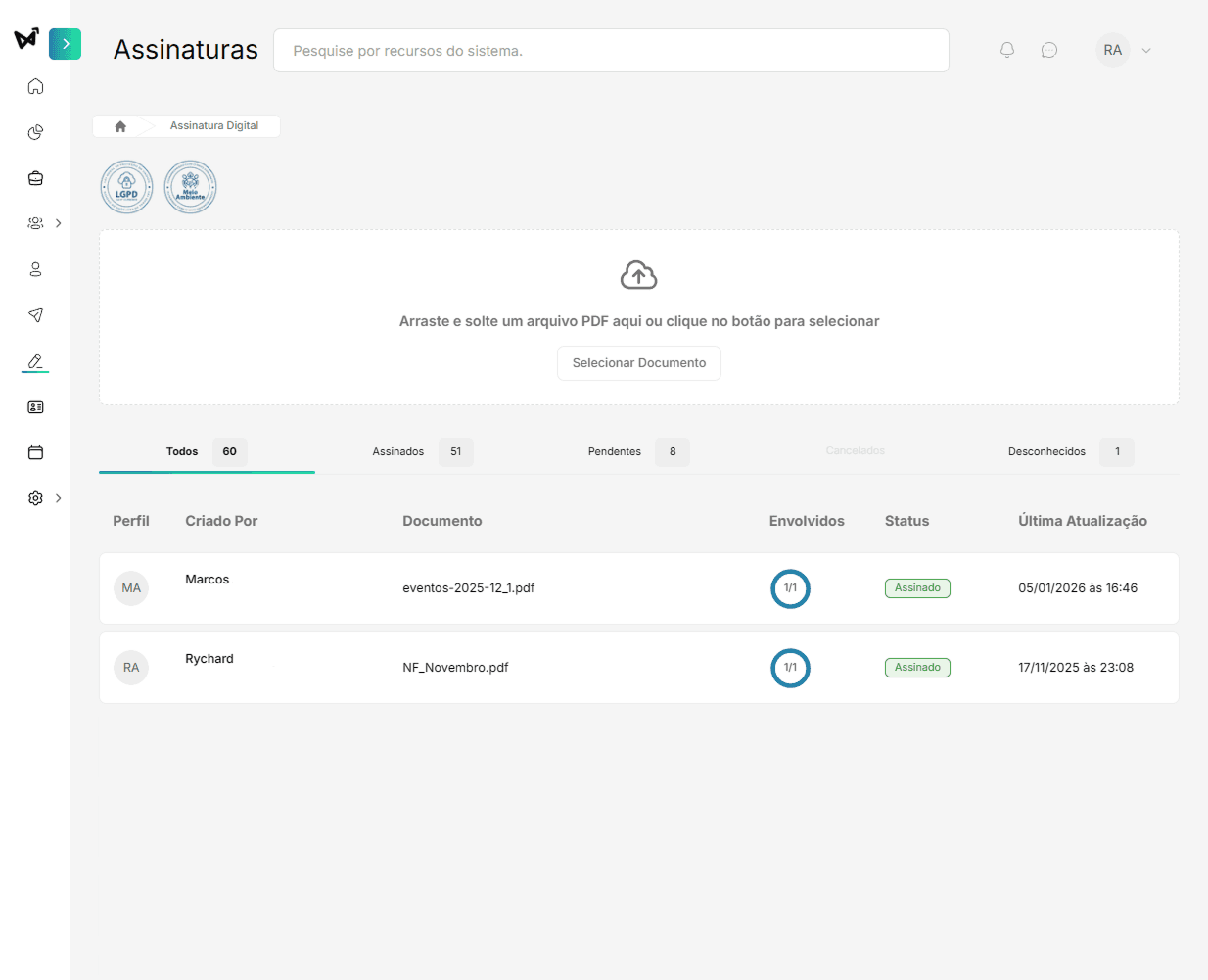Viewport: 1208px width, 980px height.
Task: Click the Meio Ambiente seal badge
Action: 190,186
